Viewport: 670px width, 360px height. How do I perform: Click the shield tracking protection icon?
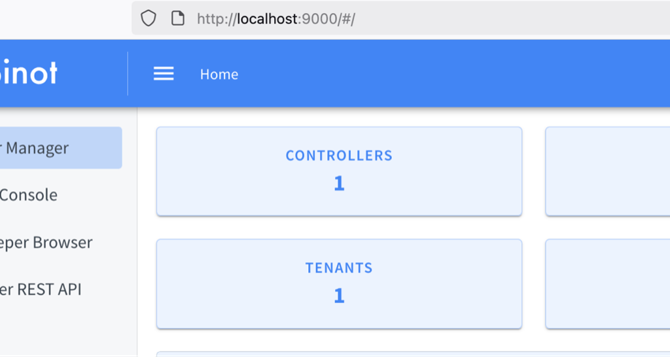coord(148,18)
